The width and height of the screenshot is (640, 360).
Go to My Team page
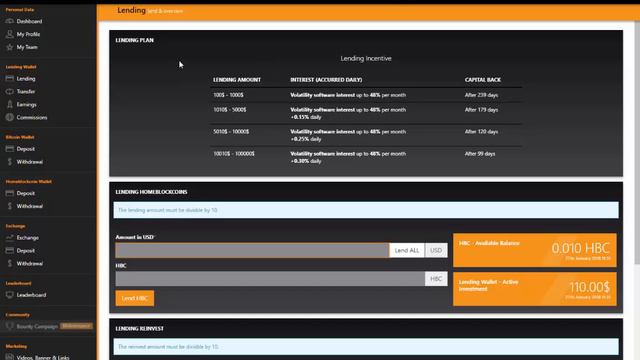[27, 47]
